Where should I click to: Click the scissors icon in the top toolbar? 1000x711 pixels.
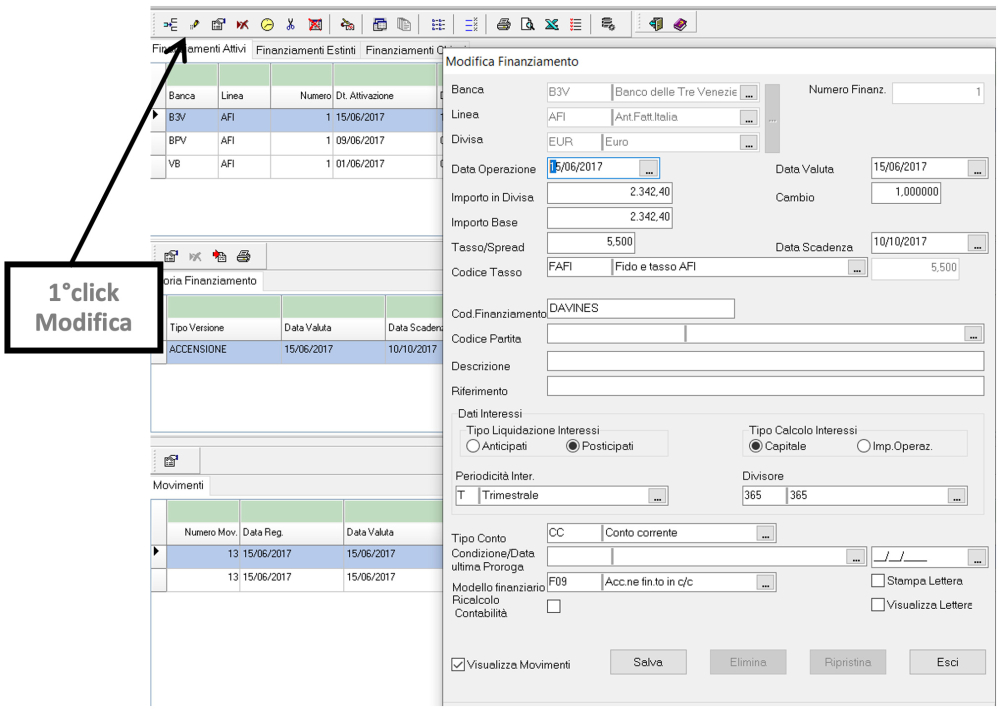point(290,24)
